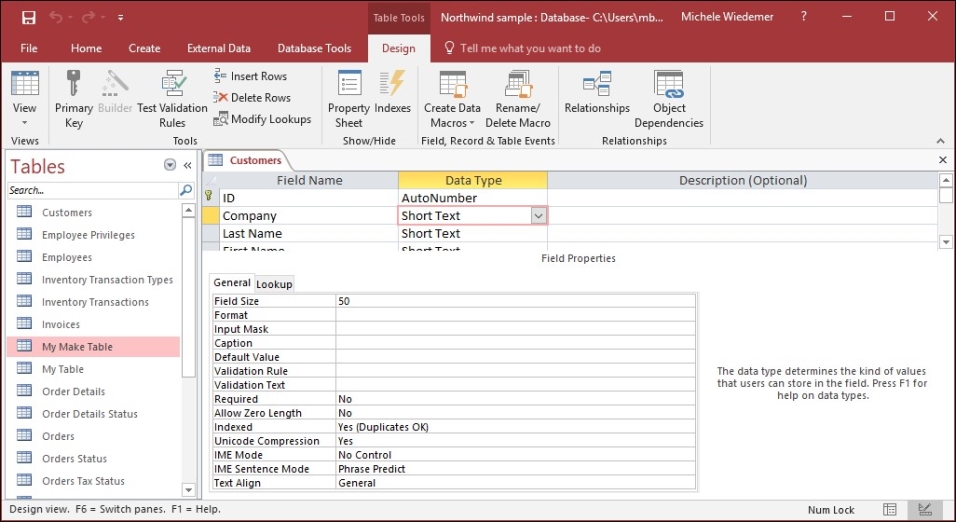
Task: Switch to the Create ribbon tab
Action: pyautogui.click(x=144, y=48)
